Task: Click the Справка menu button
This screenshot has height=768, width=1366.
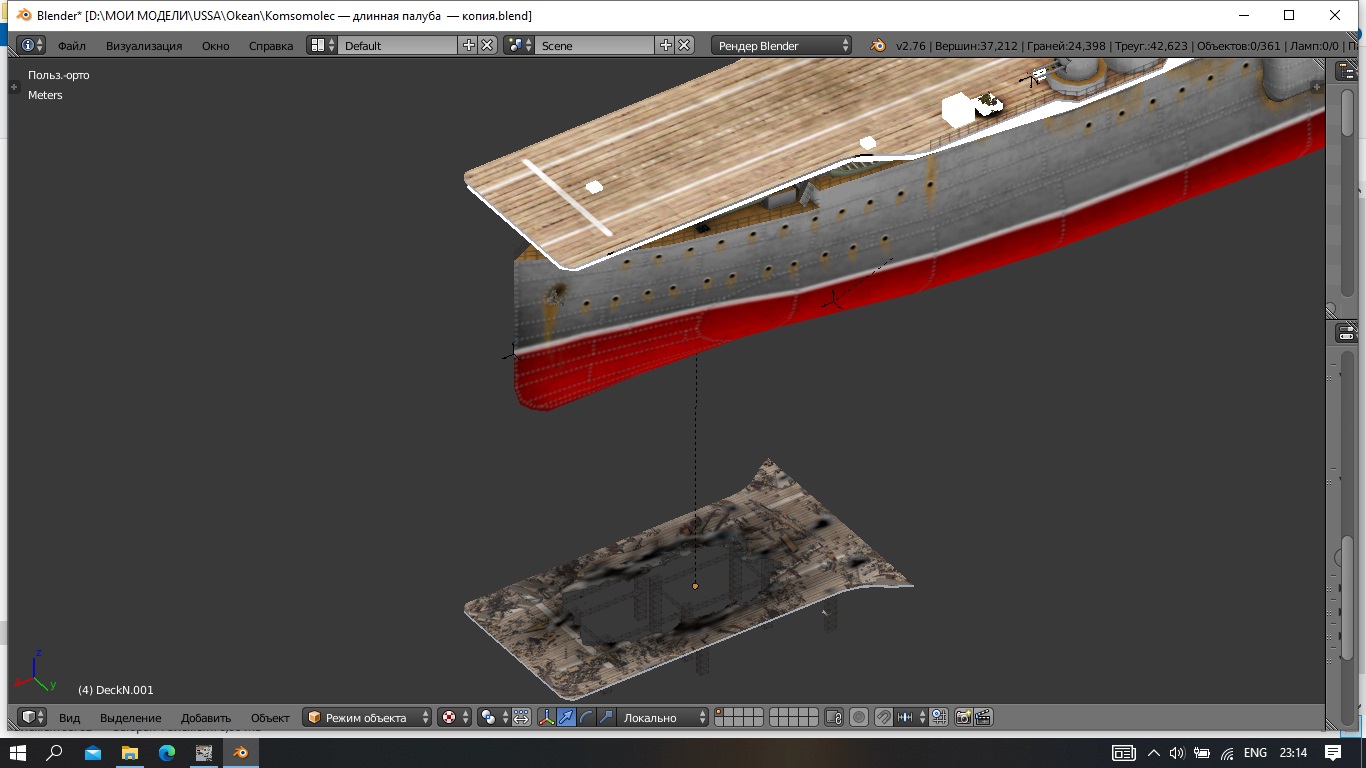Action: click(x=271, y=45)
